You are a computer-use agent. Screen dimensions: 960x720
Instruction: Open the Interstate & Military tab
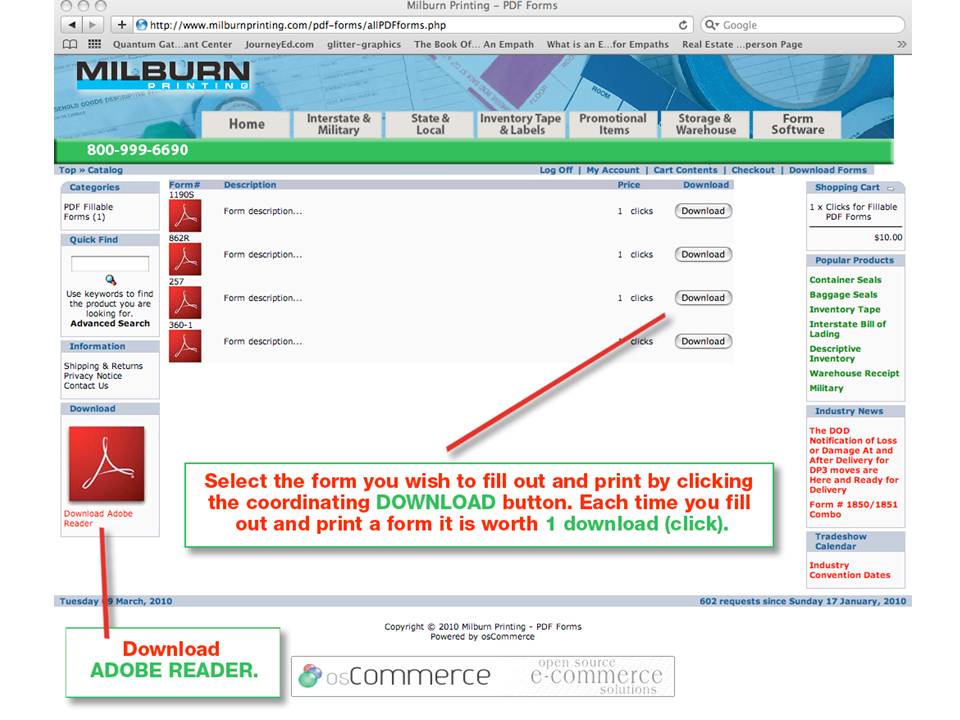click(339, 124)
